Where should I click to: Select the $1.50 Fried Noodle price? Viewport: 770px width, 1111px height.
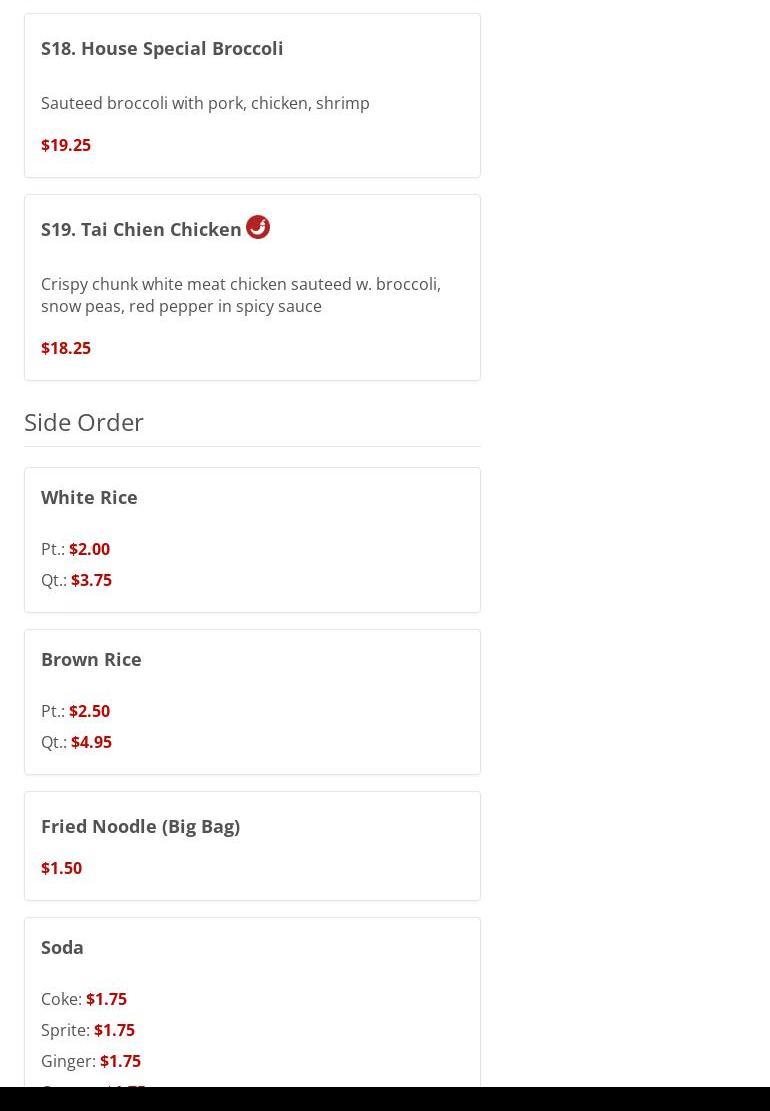[61, 868]
